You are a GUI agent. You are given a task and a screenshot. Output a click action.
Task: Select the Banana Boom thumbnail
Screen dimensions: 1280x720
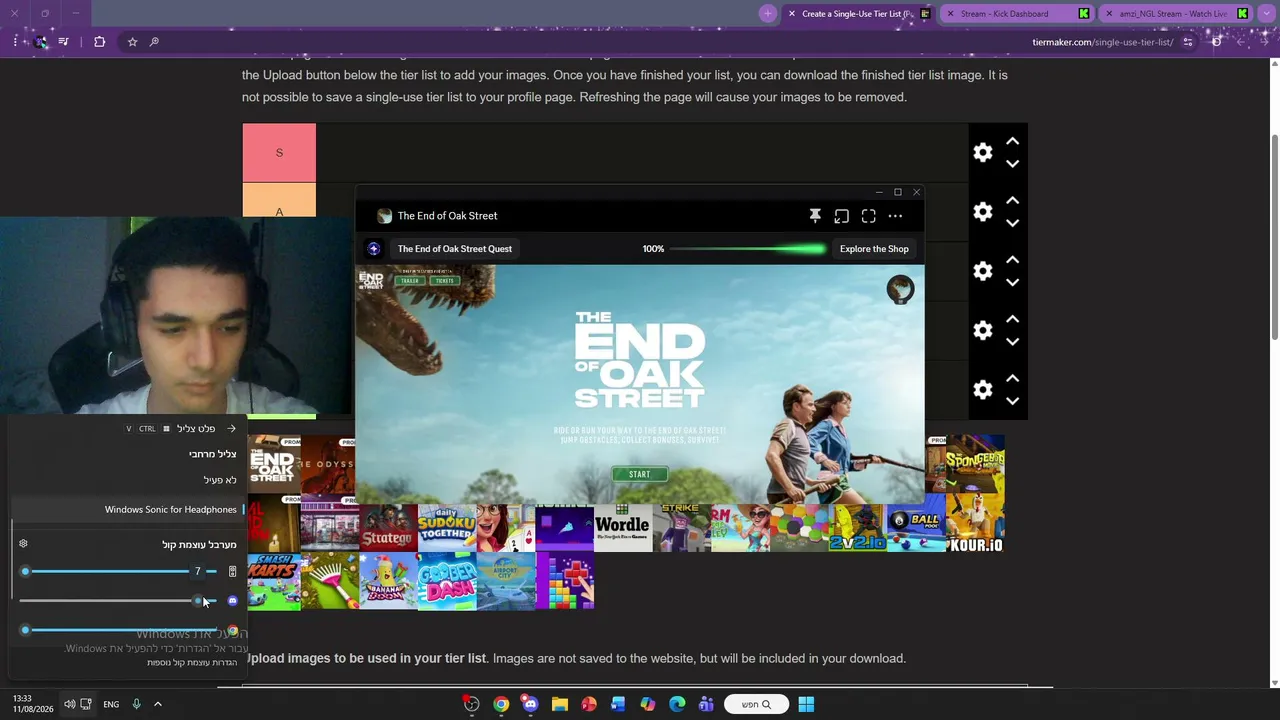(388, 583)
